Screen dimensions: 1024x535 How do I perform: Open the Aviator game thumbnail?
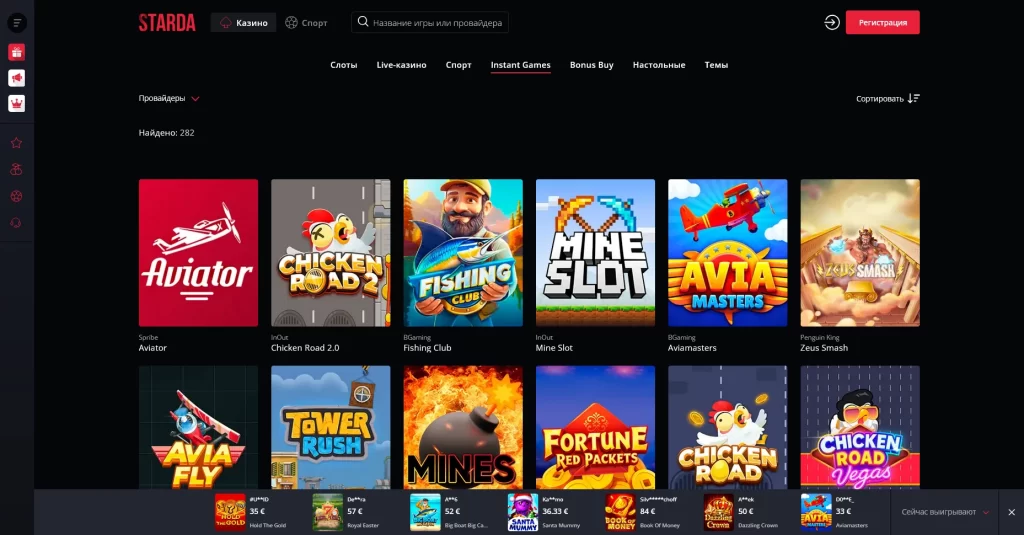click(x=198, y=253)
